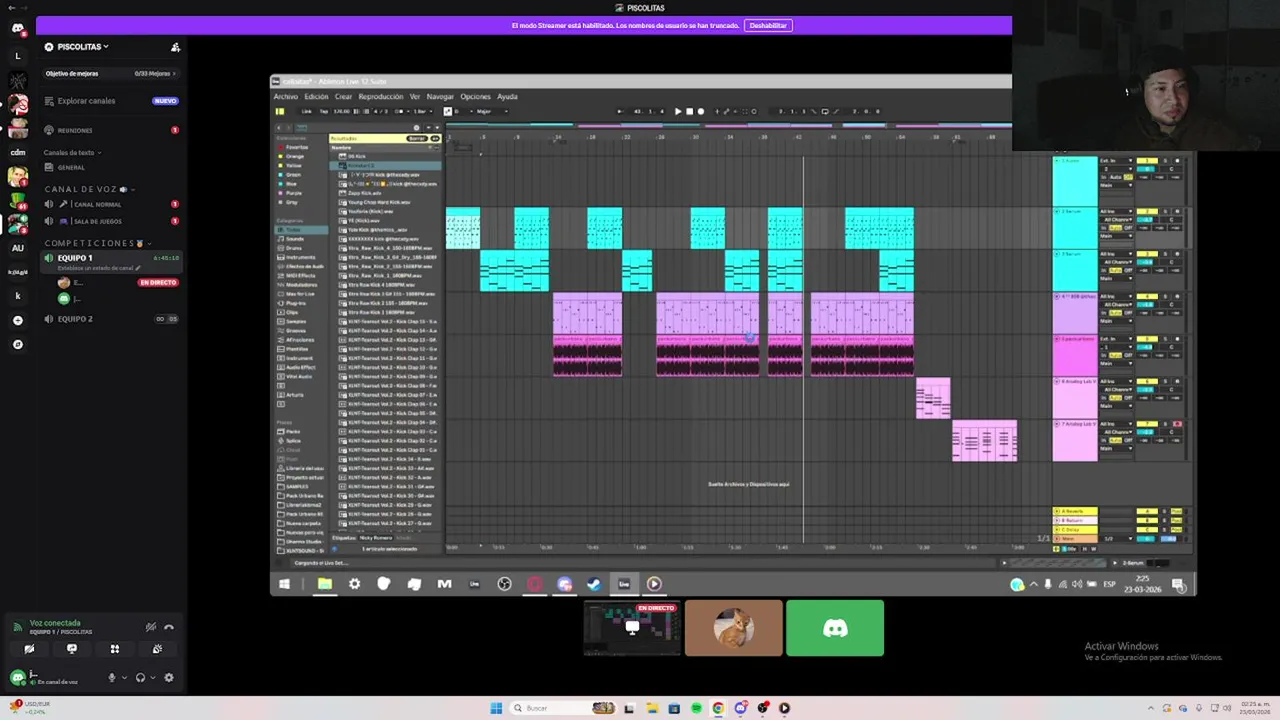Invite people via PISCOLITAS invite icon

(x=176, y=47)
